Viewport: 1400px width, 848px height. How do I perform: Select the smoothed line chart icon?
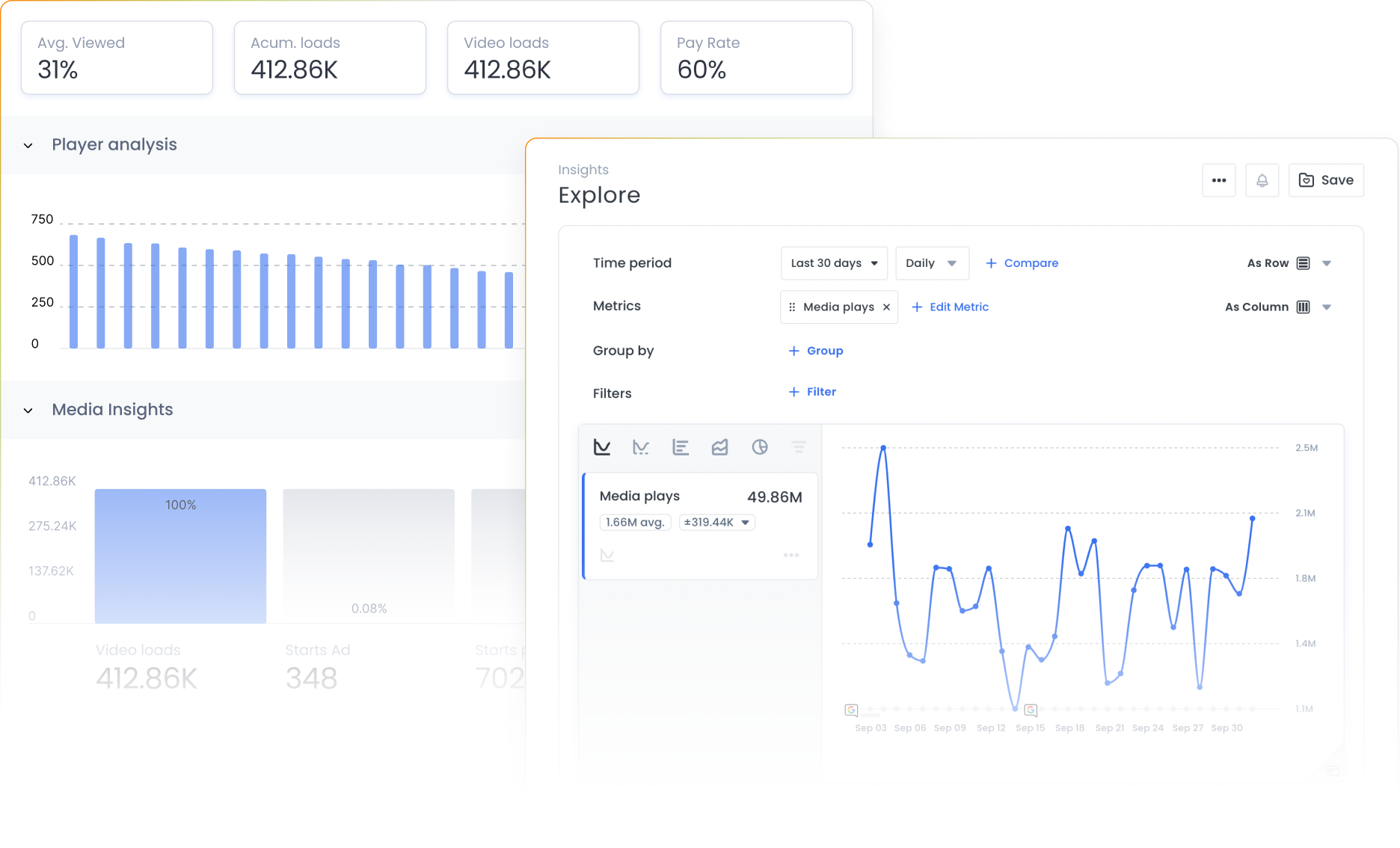tap(641, 446)
